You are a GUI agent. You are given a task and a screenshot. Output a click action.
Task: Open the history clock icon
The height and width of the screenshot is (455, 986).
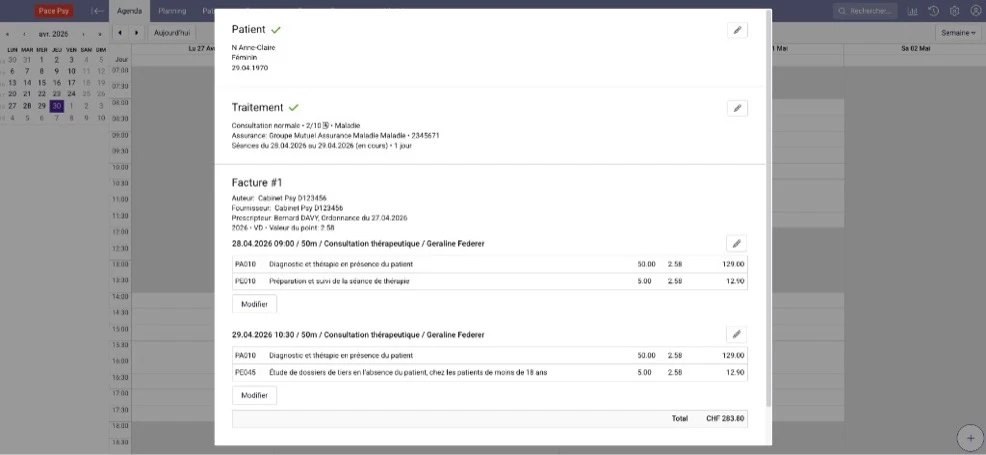(x=933, y=11)
